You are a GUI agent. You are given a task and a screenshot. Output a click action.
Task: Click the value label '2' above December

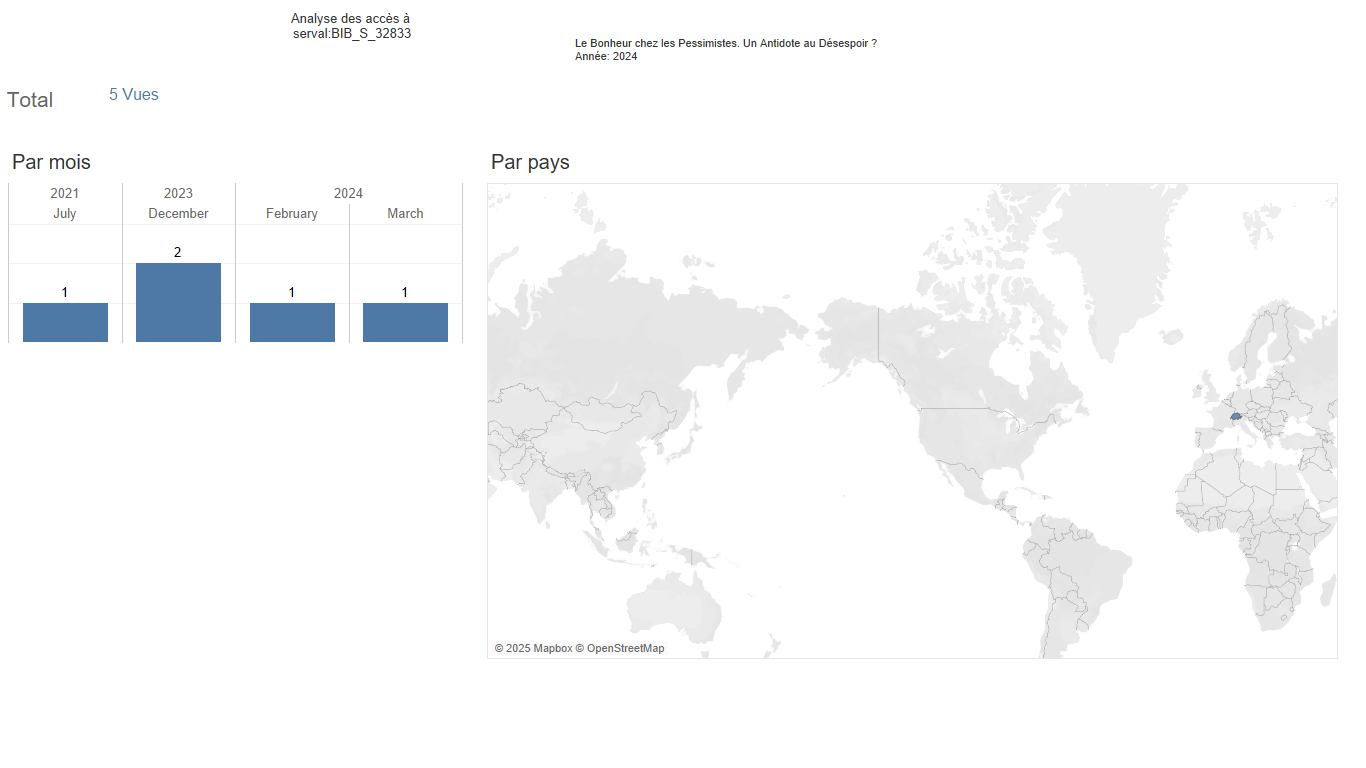pyautogui.click(x=178, y=252)
